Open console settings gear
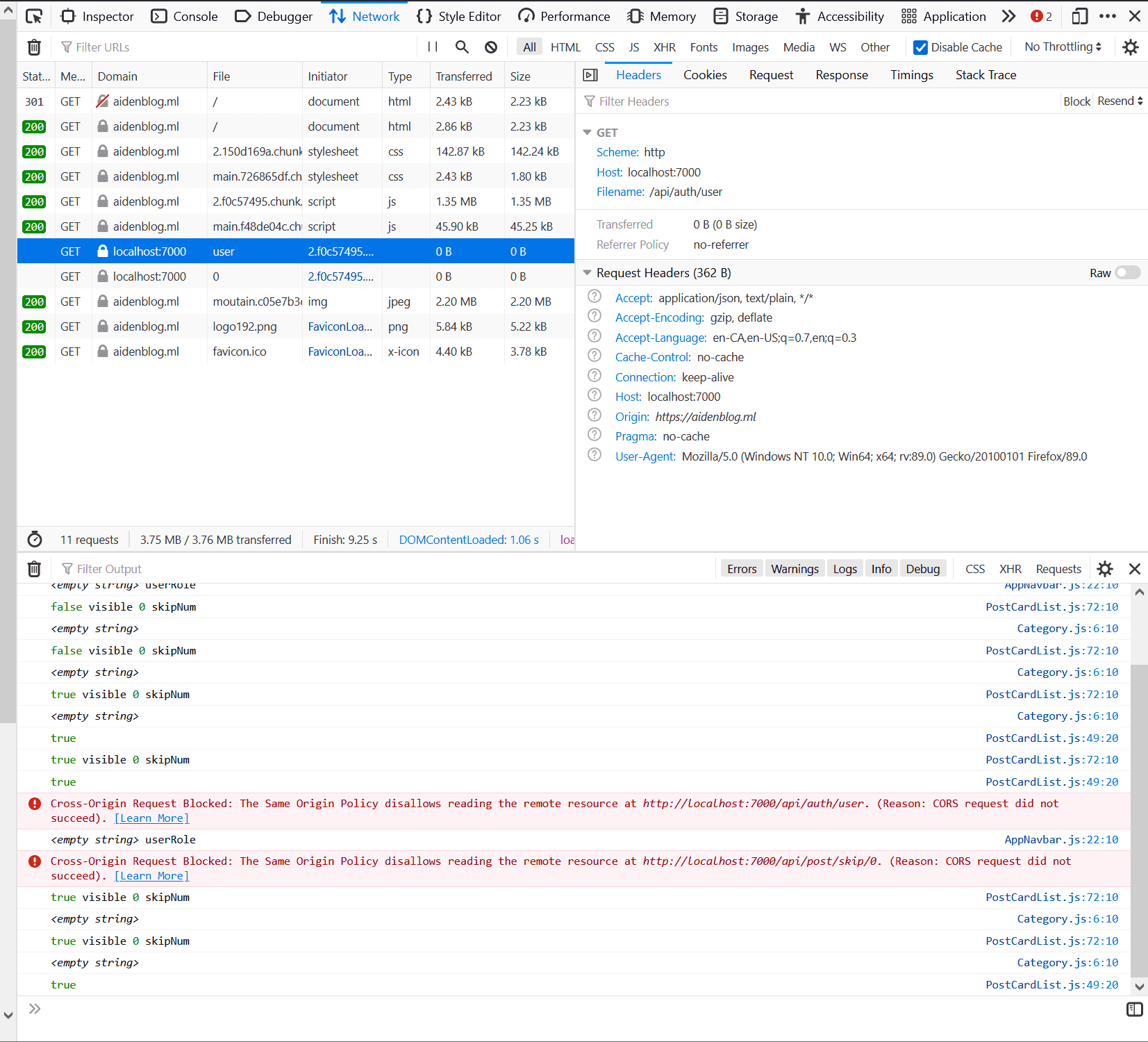This screenshot has height=1042, width=1148. pyautogui.click(x=1105, y=569)
